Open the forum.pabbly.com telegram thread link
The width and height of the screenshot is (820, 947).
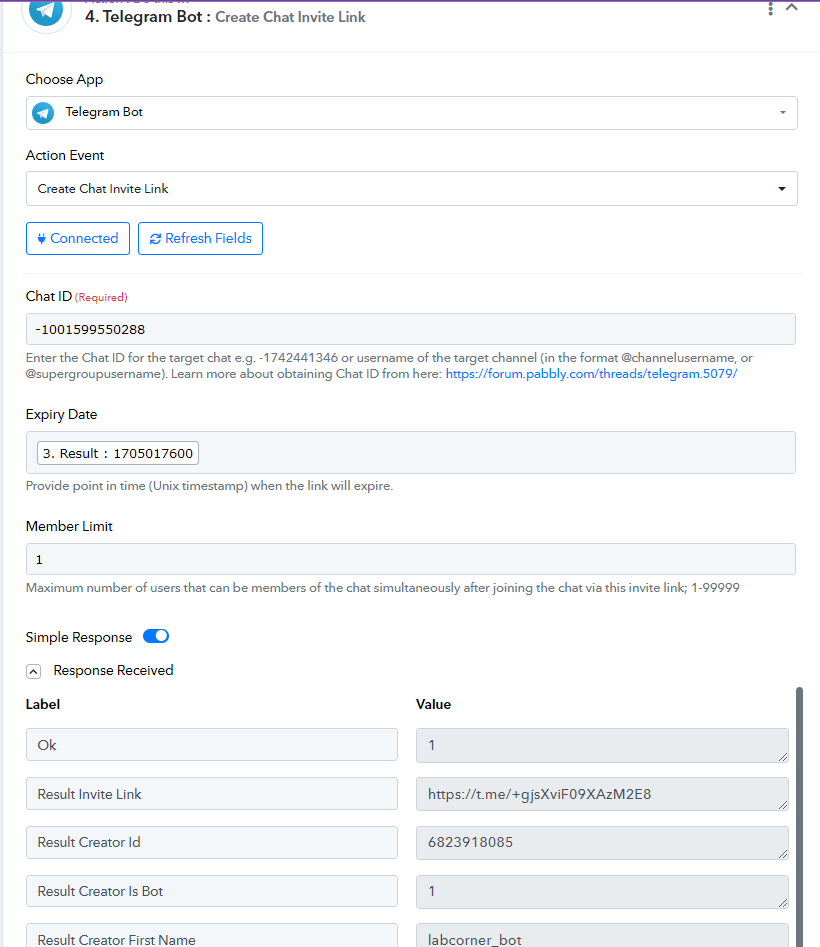591,374
